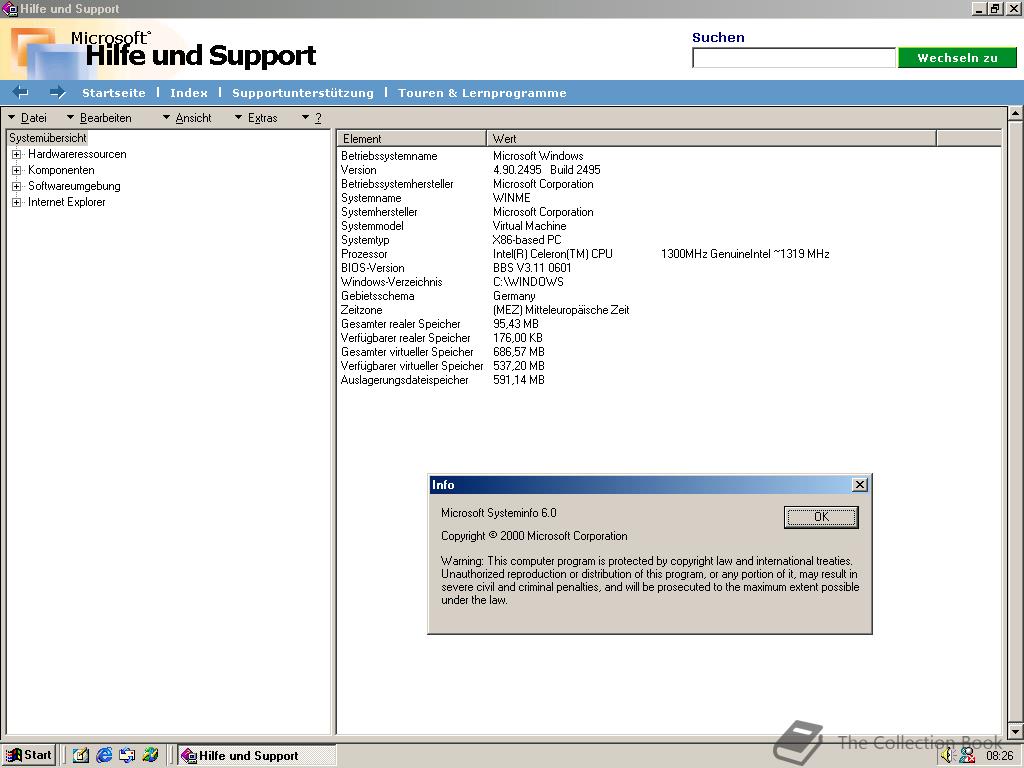
Task: Click the 176,00 KB value
Action: click(x=517, y=338)
